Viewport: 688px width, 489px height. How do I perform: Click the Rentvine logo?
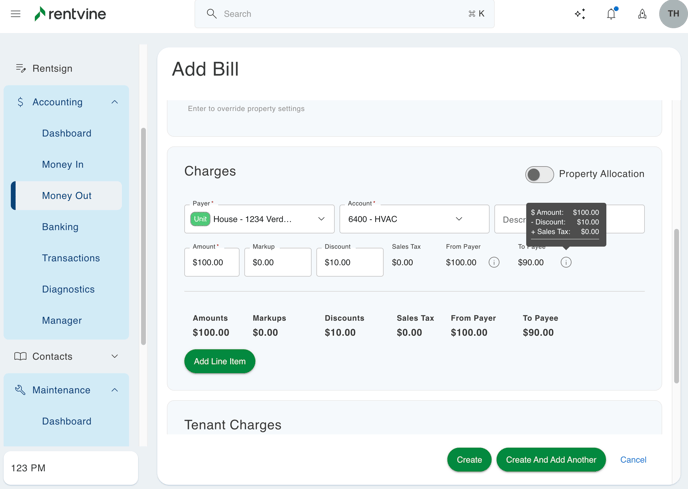click(x=70, y=14)
